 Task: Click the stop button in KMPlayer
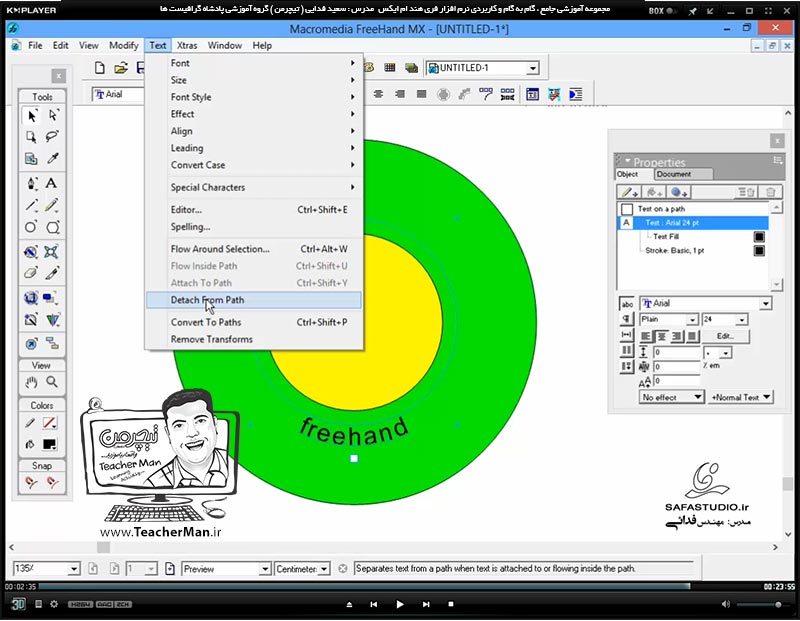click(x=451, y=604)
